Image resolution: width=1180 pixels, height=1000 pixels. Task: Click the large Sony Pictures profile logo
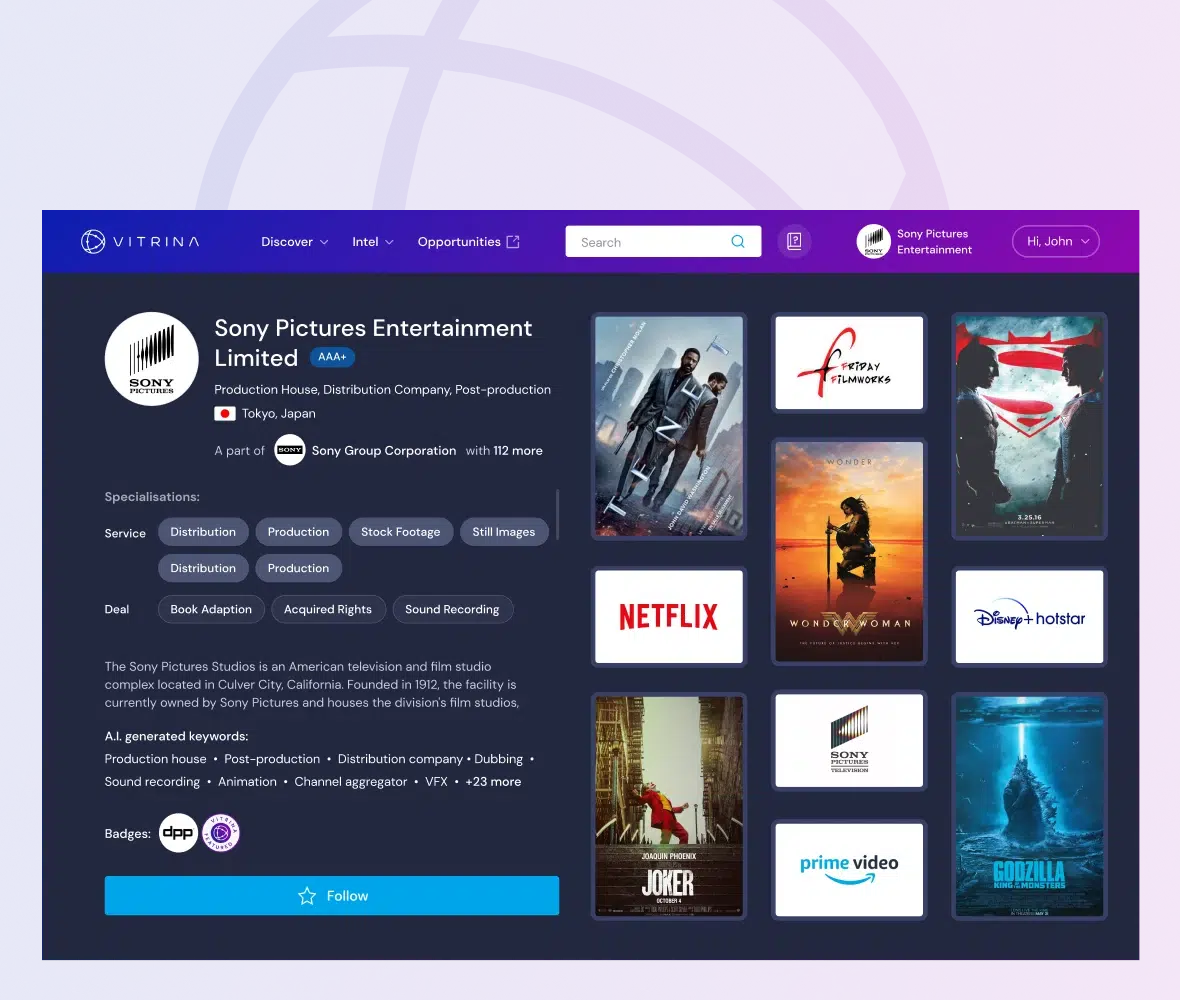point(151,359)
